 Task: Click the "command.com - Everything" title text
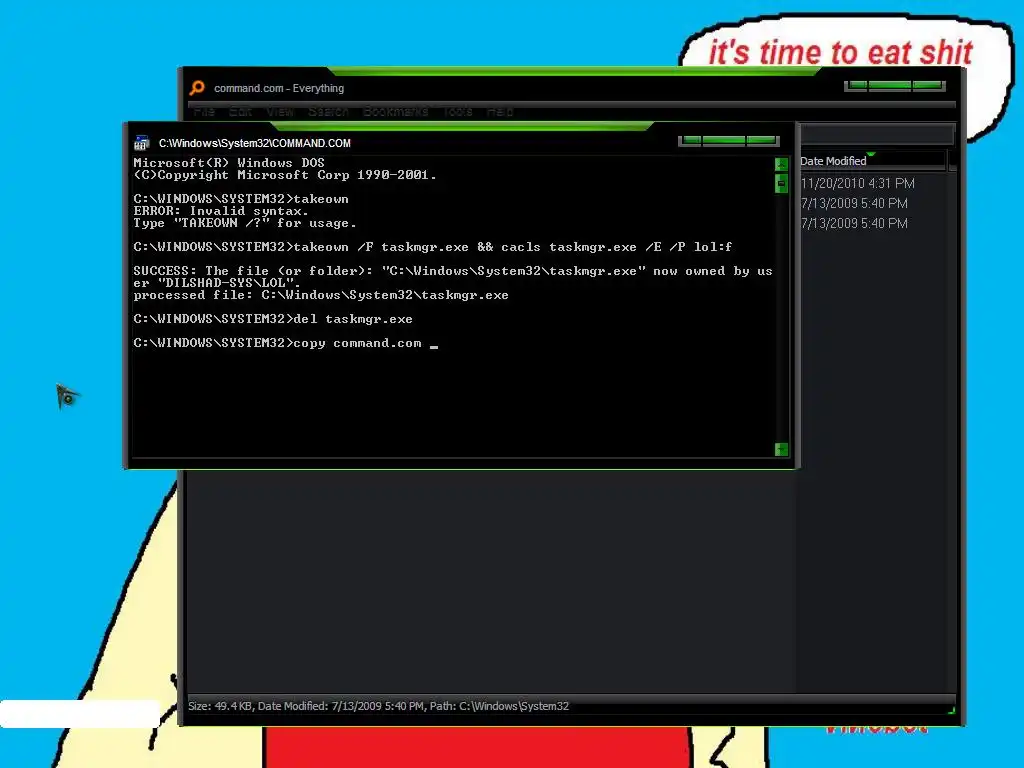click(x=279, y=88)
